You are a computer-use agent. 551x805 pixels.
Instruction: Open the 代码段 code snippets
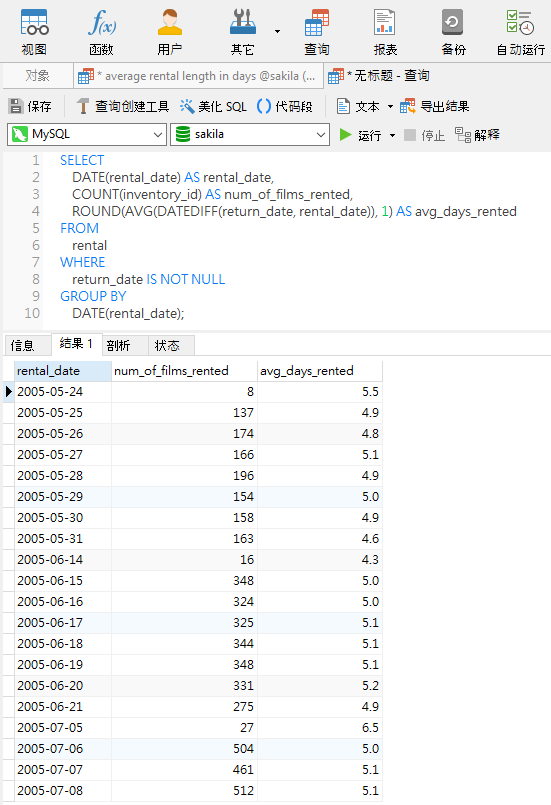click(x=284, y=106)
